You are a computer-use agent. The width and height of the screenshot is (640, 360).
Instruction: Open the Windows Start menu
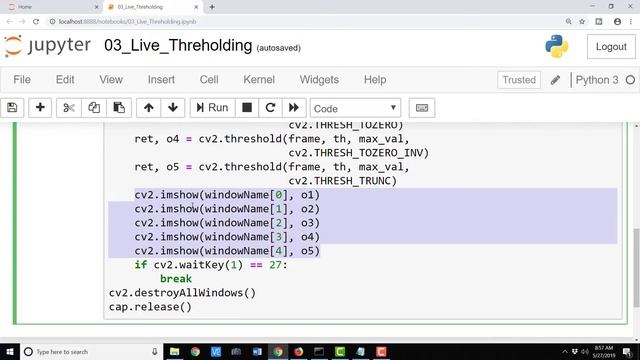click(9, 352)
